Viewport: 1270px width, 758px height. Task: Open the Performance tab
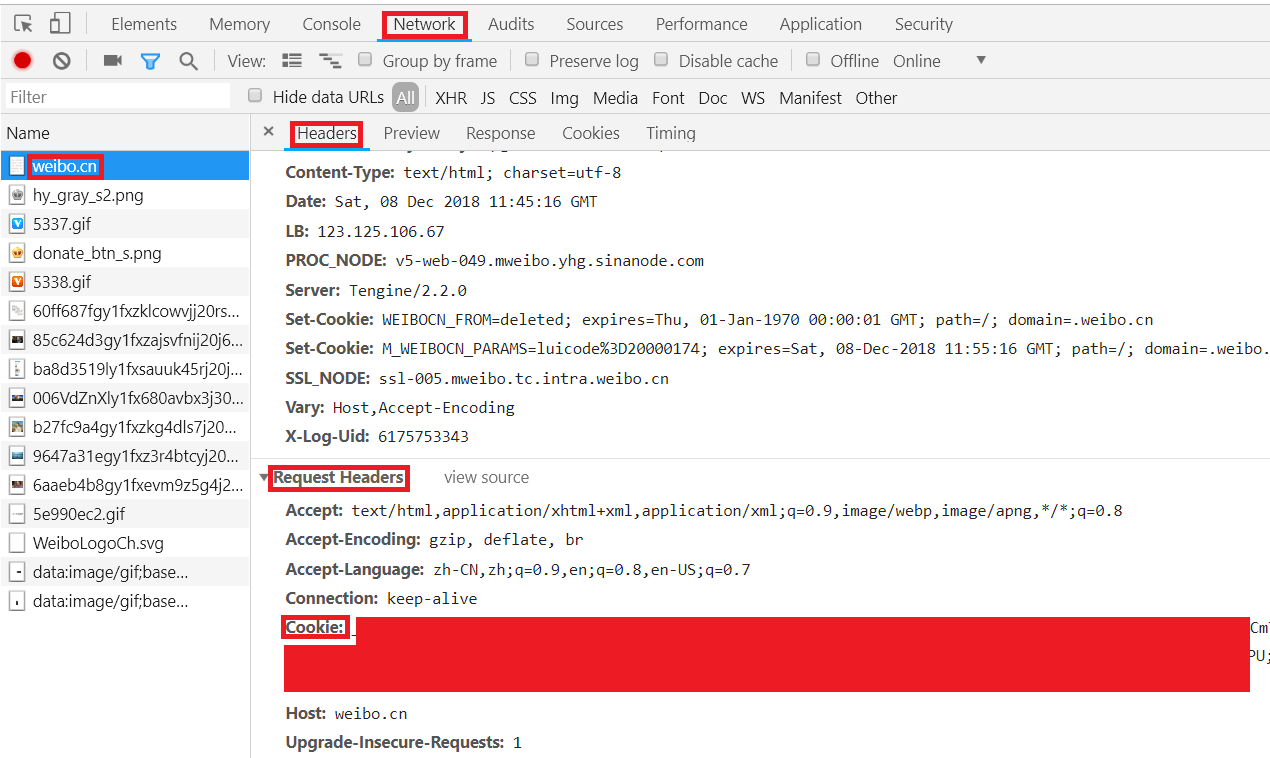[x=702, y=24]
